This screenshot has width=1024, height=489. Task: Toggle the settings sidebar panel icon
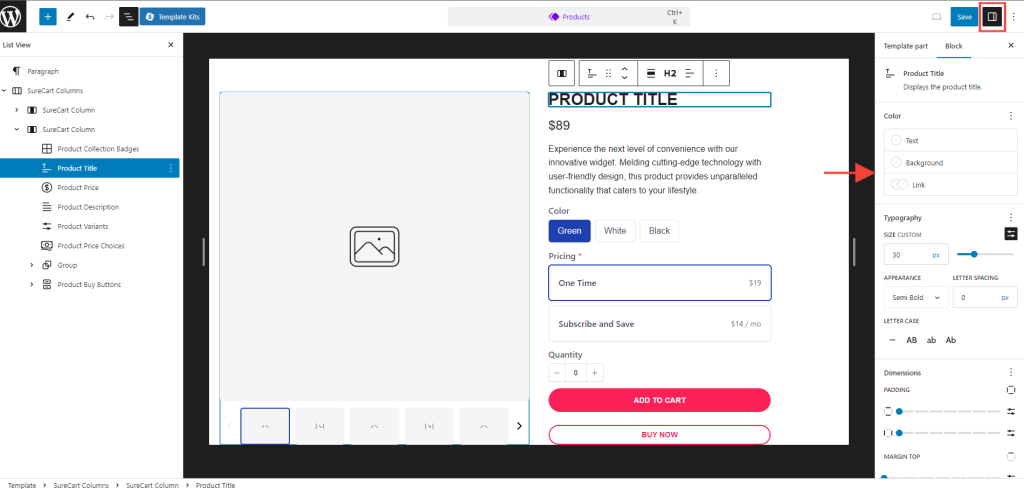[992, 17]
